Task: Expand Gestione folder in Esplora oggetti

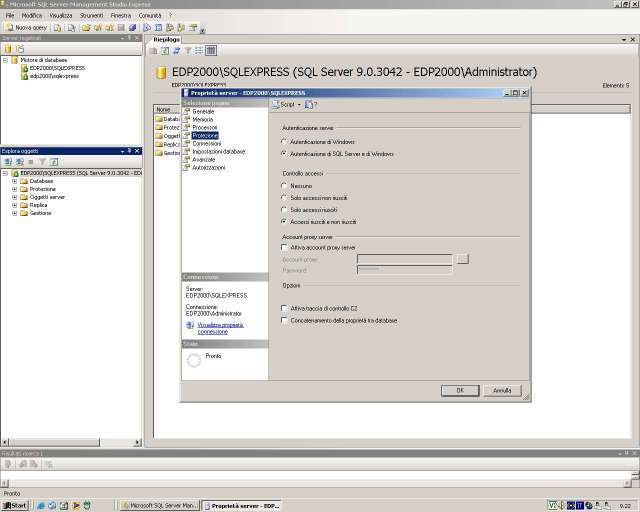Action: point(15,213)
